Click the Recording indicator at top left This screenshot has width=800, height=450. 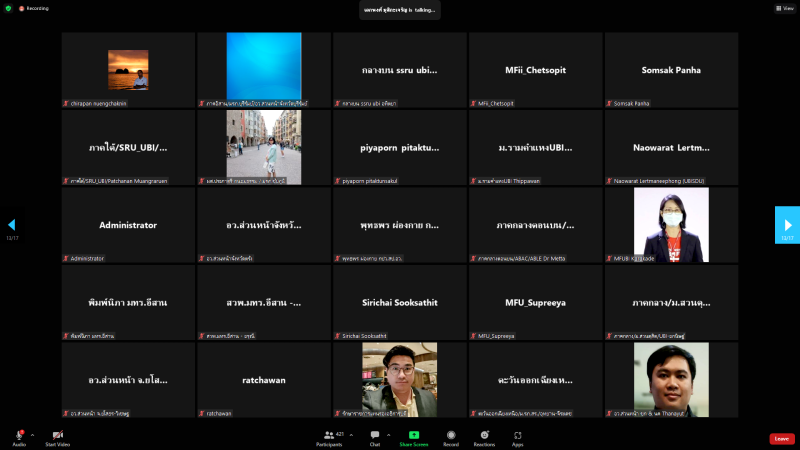(x=36, y=8)
